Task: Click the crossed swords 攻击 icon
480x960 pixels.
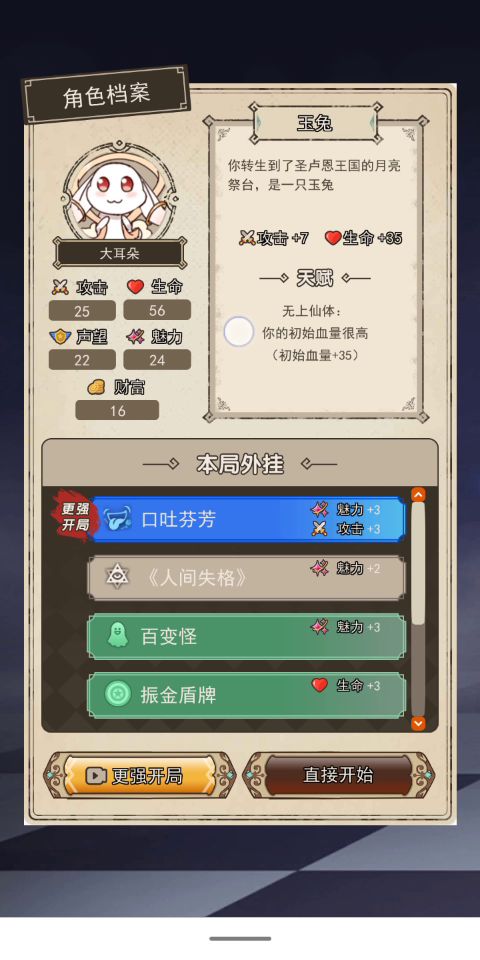Action: [60, 287]
